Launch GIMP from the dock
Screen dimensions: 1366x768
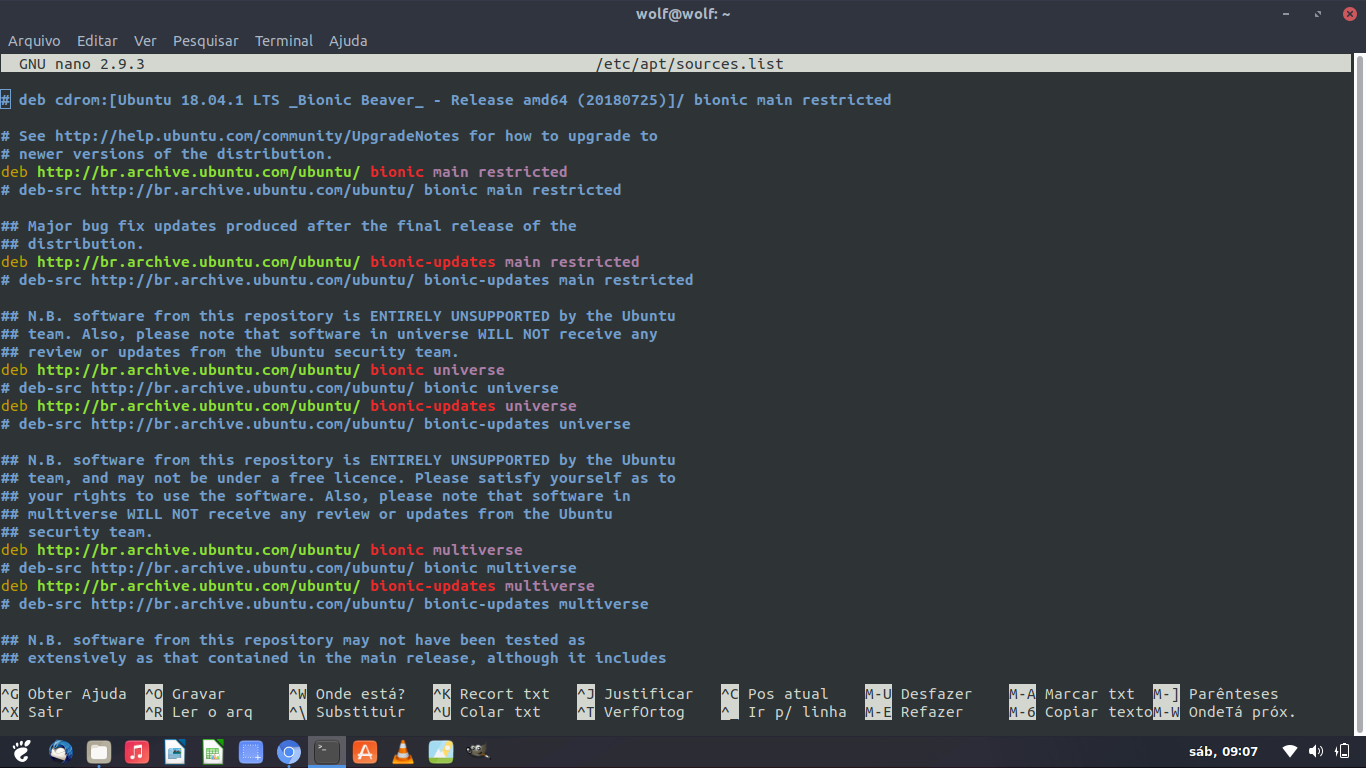click(478, 751)
